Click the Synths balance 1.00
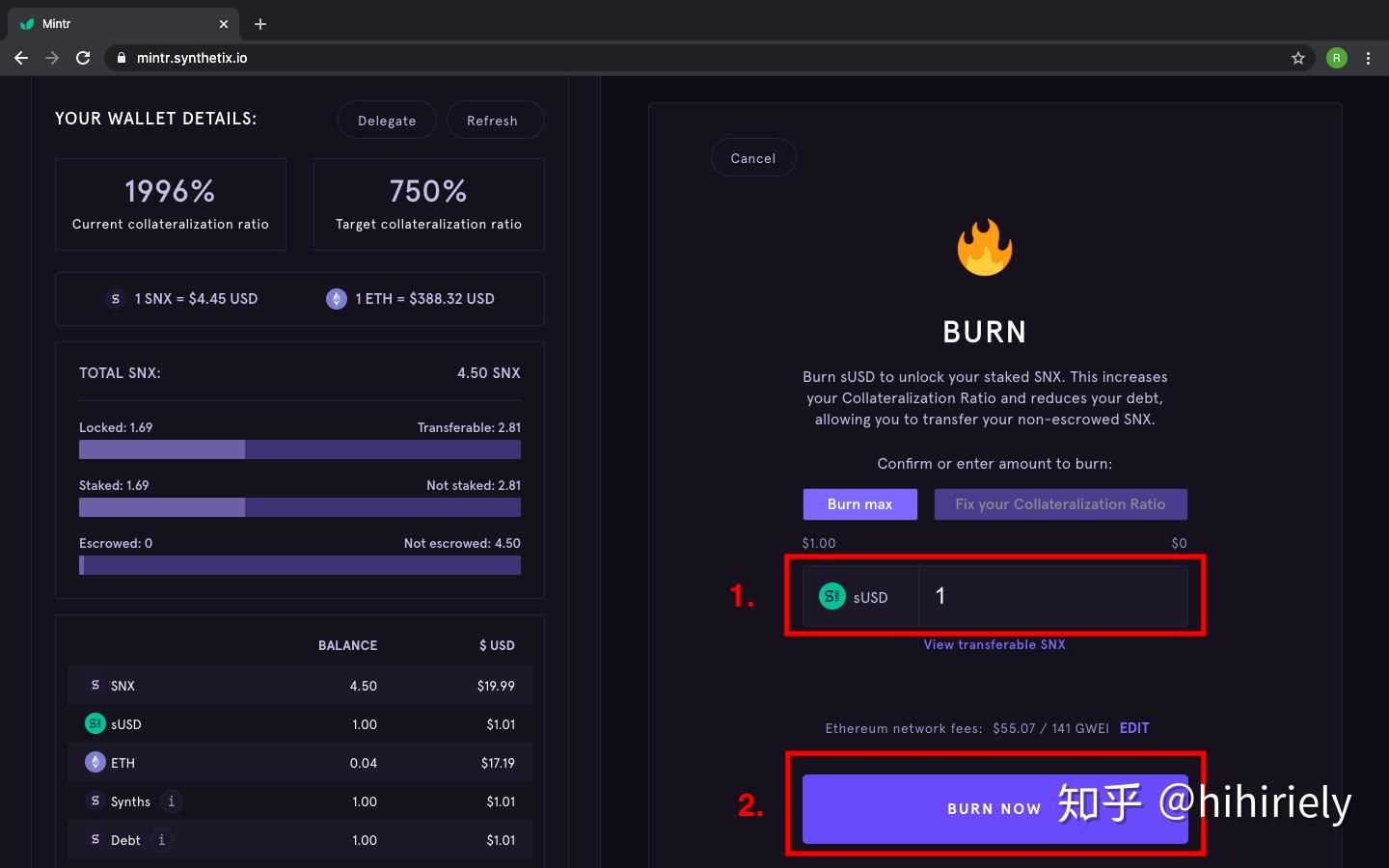The width and height of the screenshot is (1389, 868). (365, 801)
